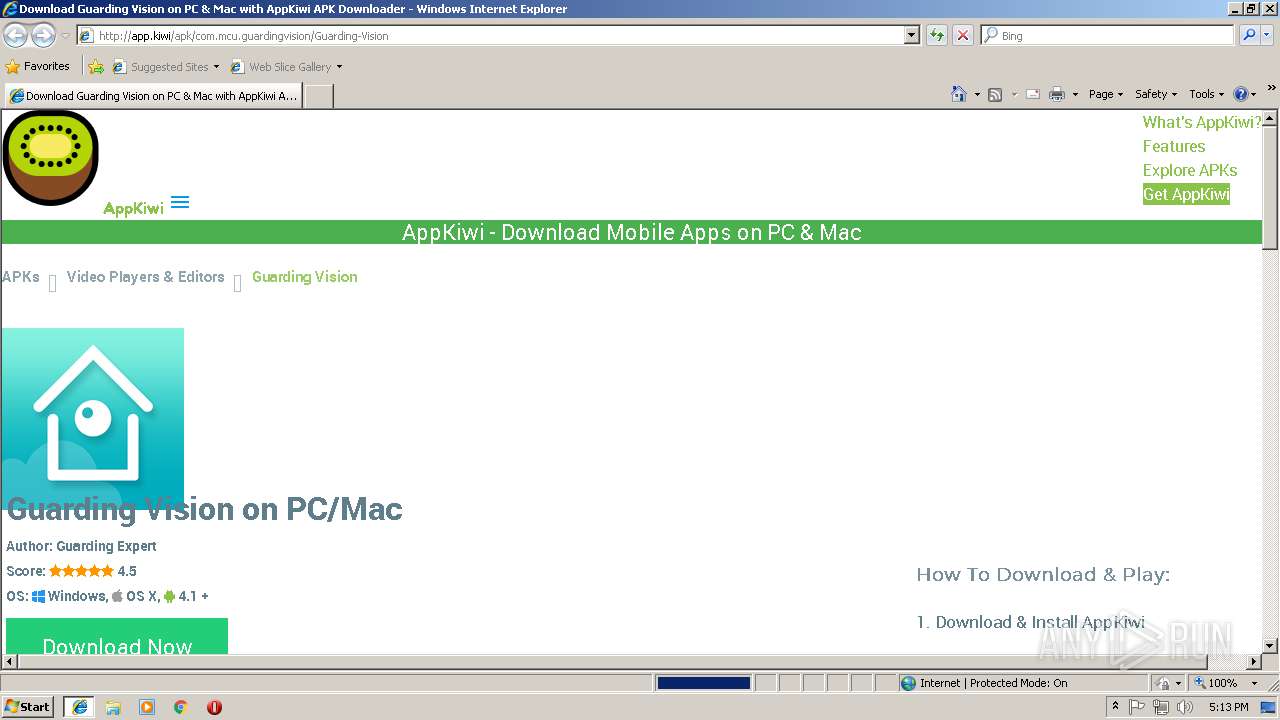Image resolution: width=1280 pixels, height=720 pixels.
Task: Expand the address bar autocomplete dropdown
Action: click(x=912, y=35)
